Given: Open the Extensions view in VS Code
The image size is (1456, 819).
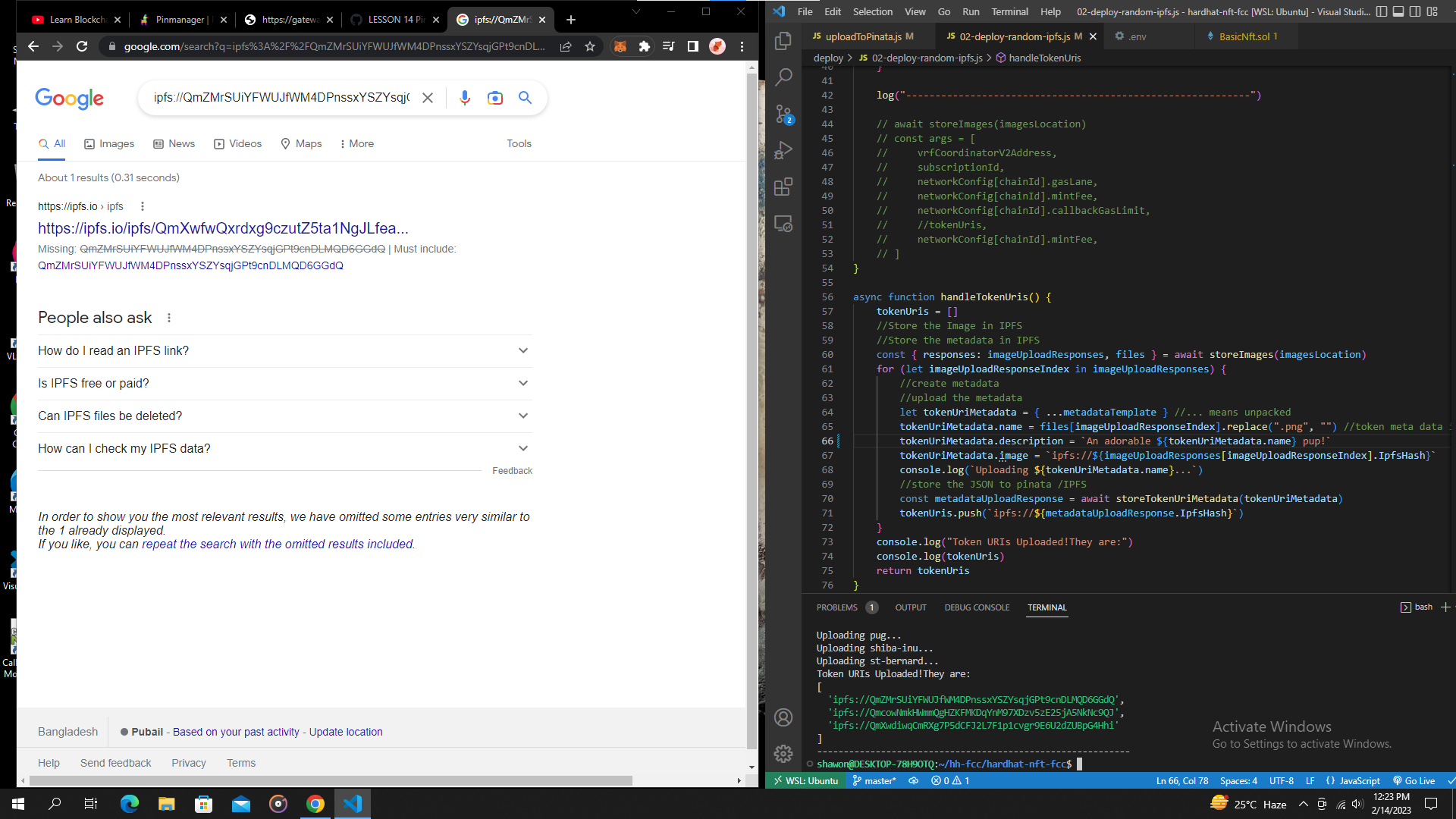Looking at the screenshot, I should pos(783,187).
